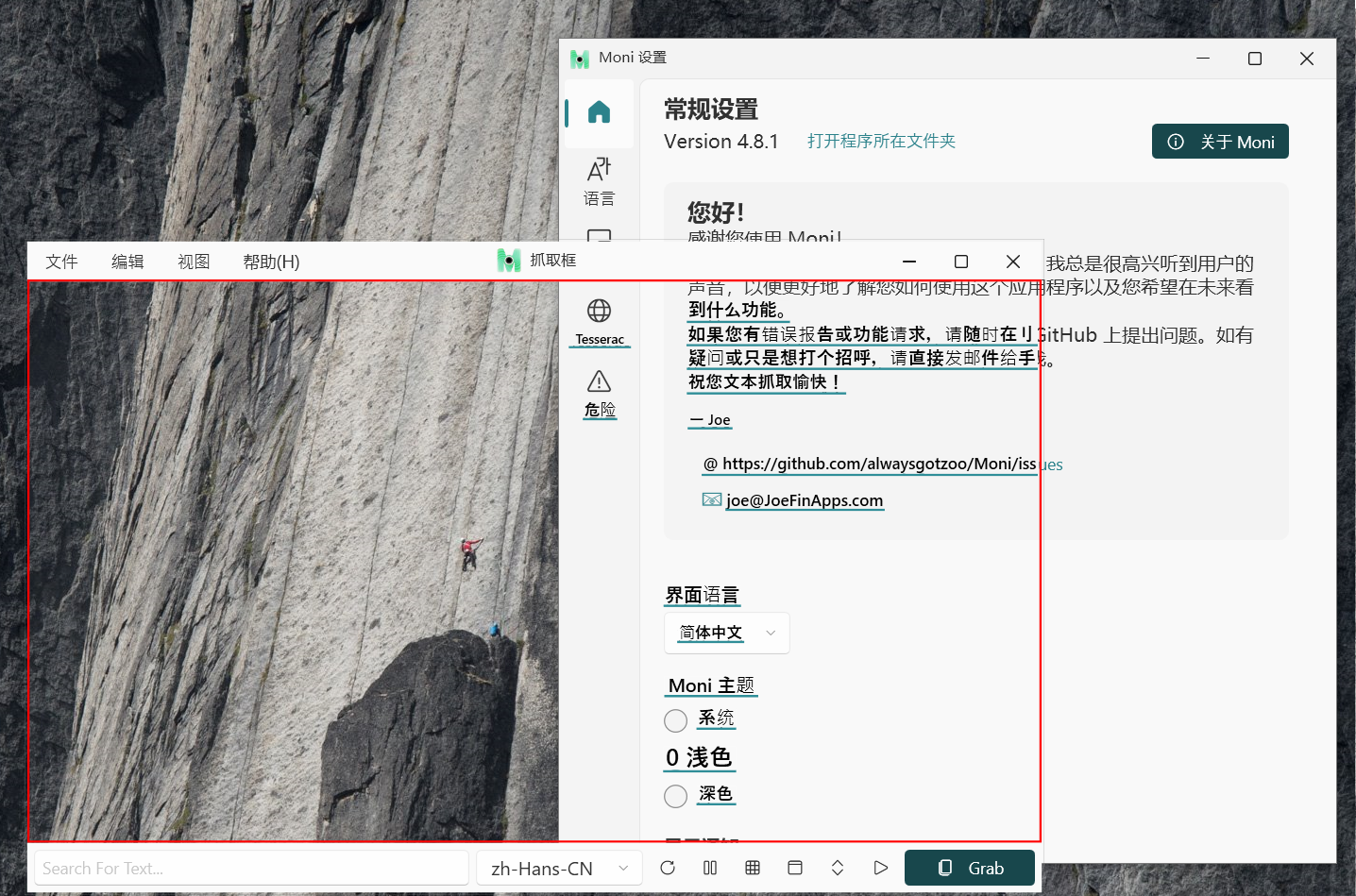
Task: Open the 文件 menu
Action: coord(61,262)
